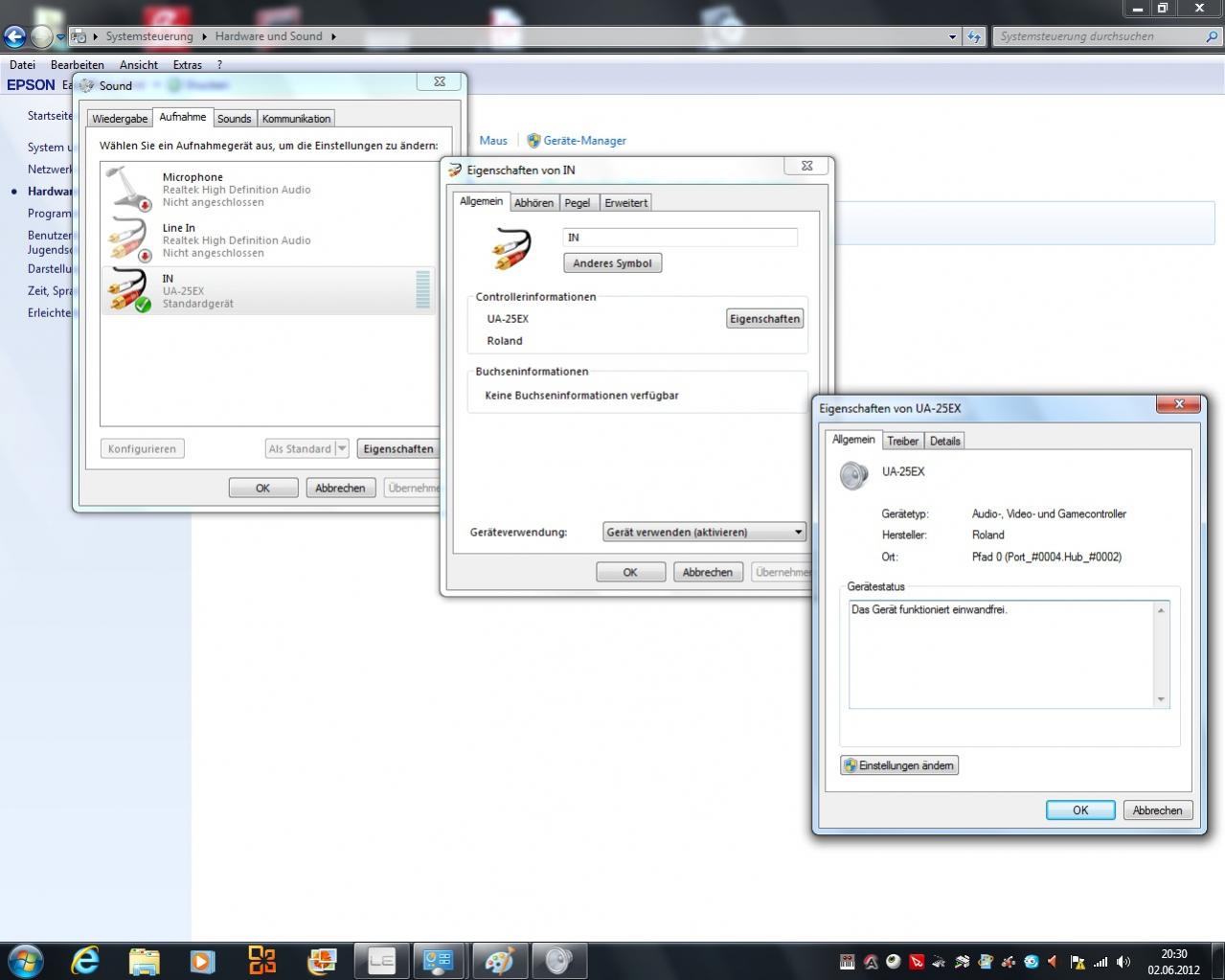Click OK in the Sound dialog
The width and height of the screenshot is (1225, 980).
[x=262, y=488]
